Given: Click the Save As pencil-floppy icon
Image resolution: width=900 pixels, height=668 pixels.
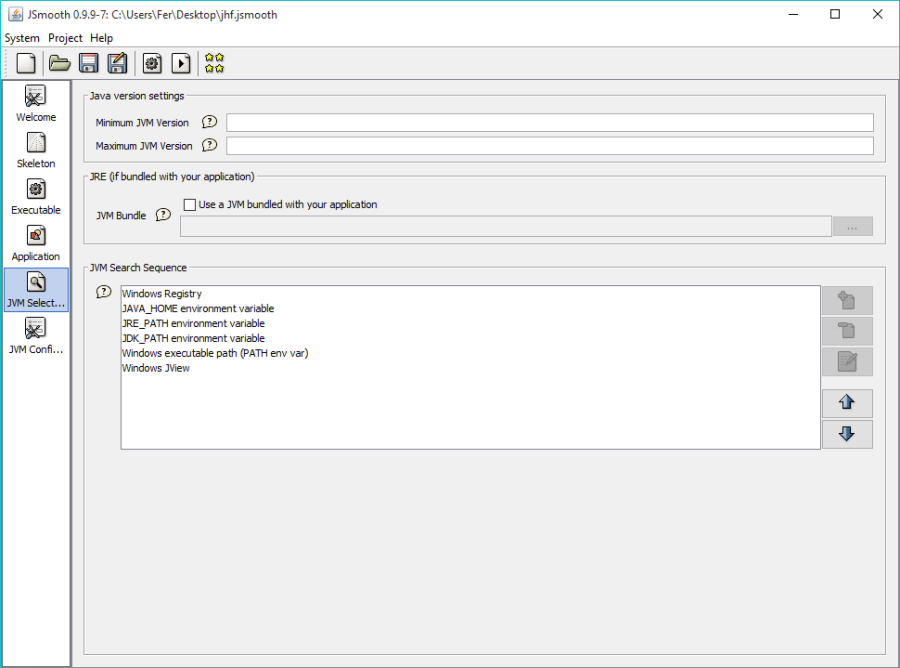Looking at the screenshot, I should click(x=117, y=64).
